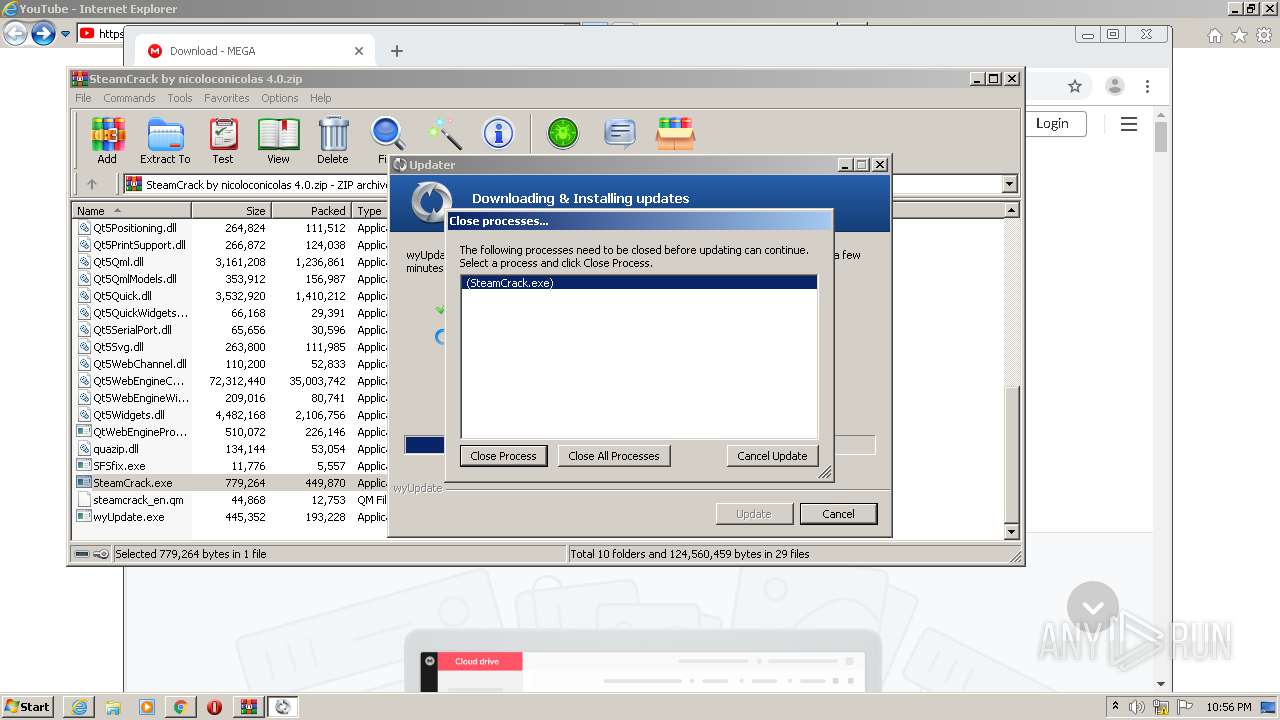Image resolution: width=1280 pixels, height=720 pixels.
Task: Open the Favorites menu in WinRAR
Action: [227, 98]
